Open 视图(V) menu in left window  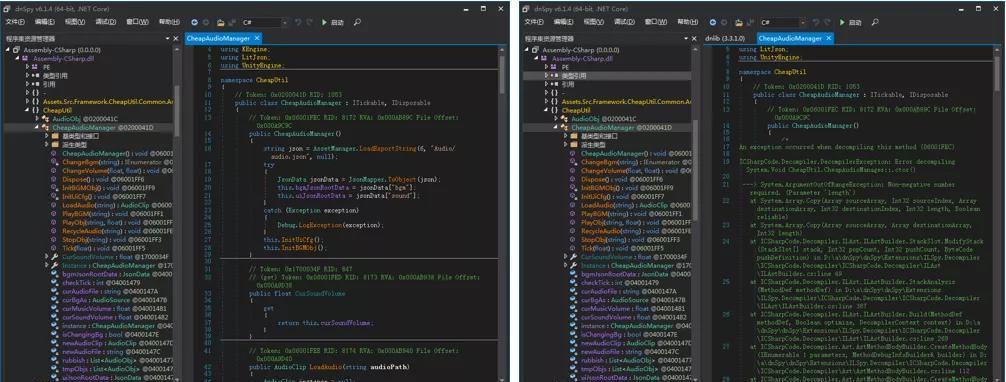click(74, 22)
